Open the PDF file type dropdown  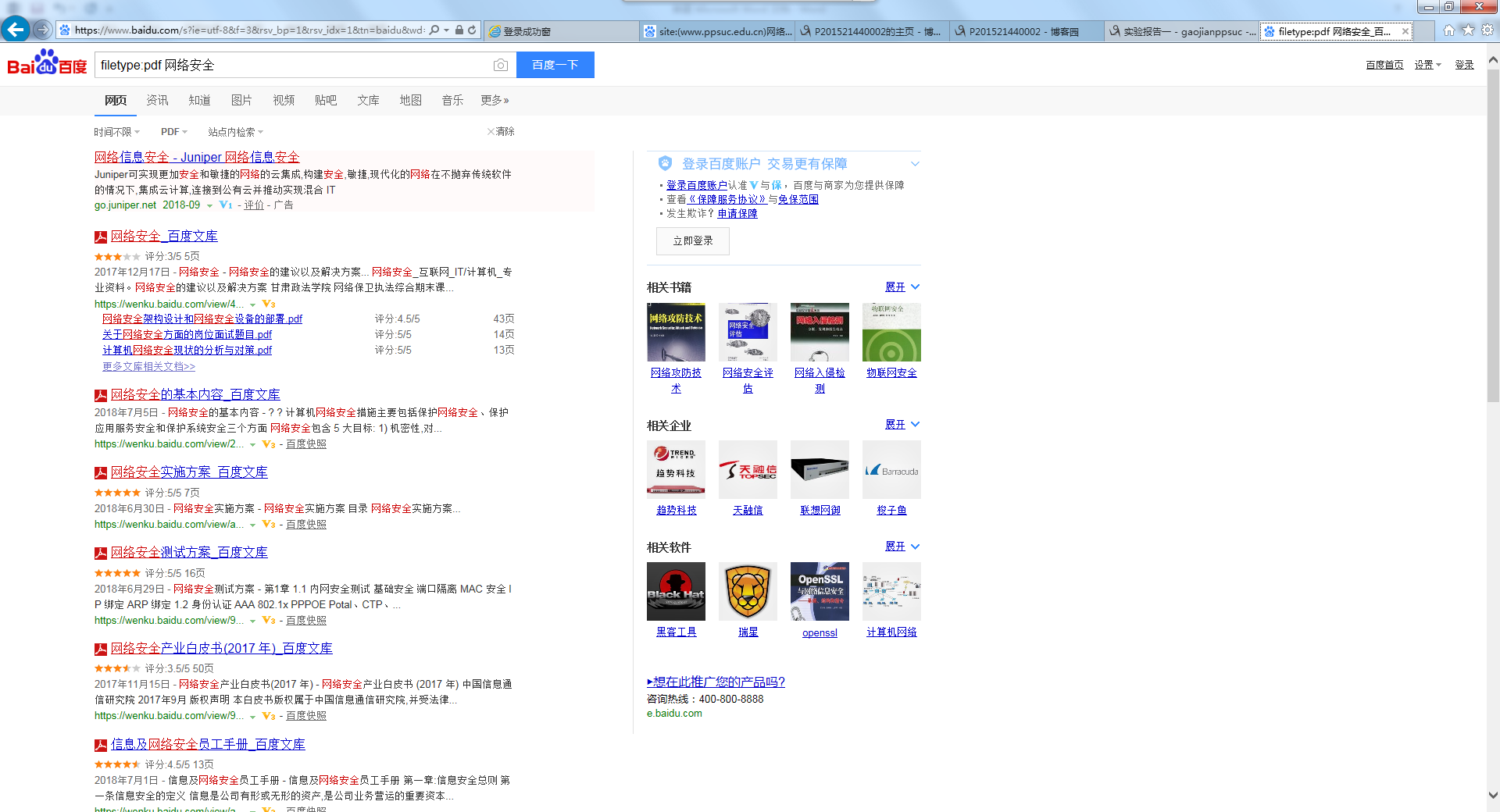(x=174, y=132)
